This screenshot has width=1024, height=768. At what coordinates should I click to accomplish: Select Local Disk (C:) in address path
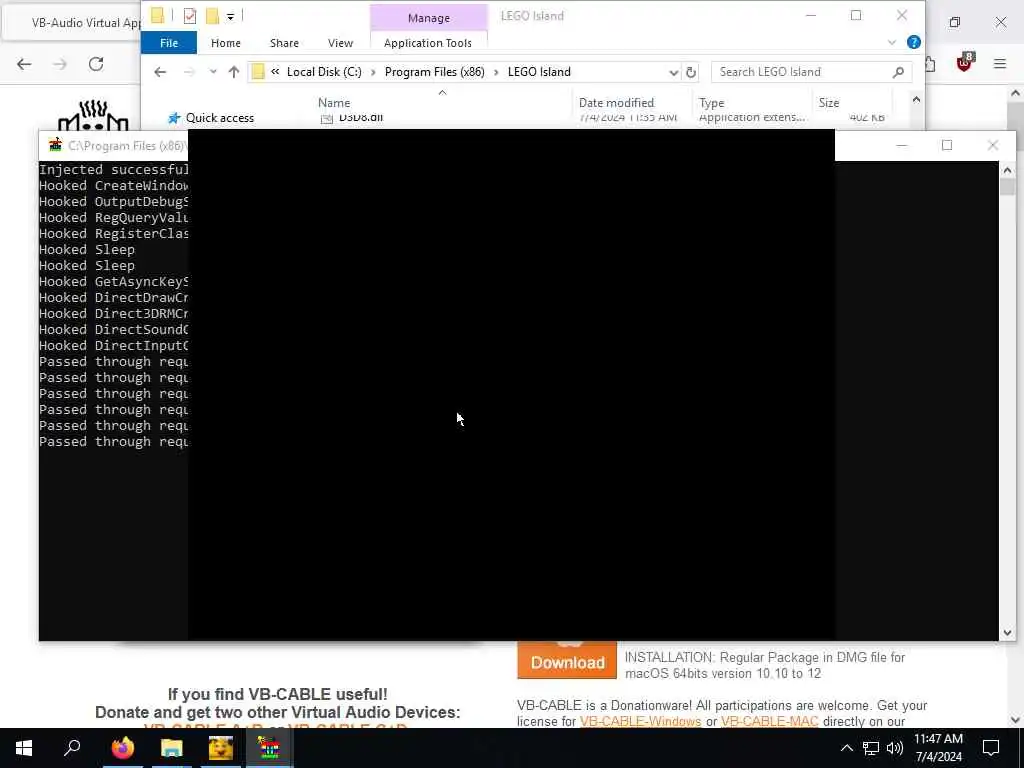point(324,72)
